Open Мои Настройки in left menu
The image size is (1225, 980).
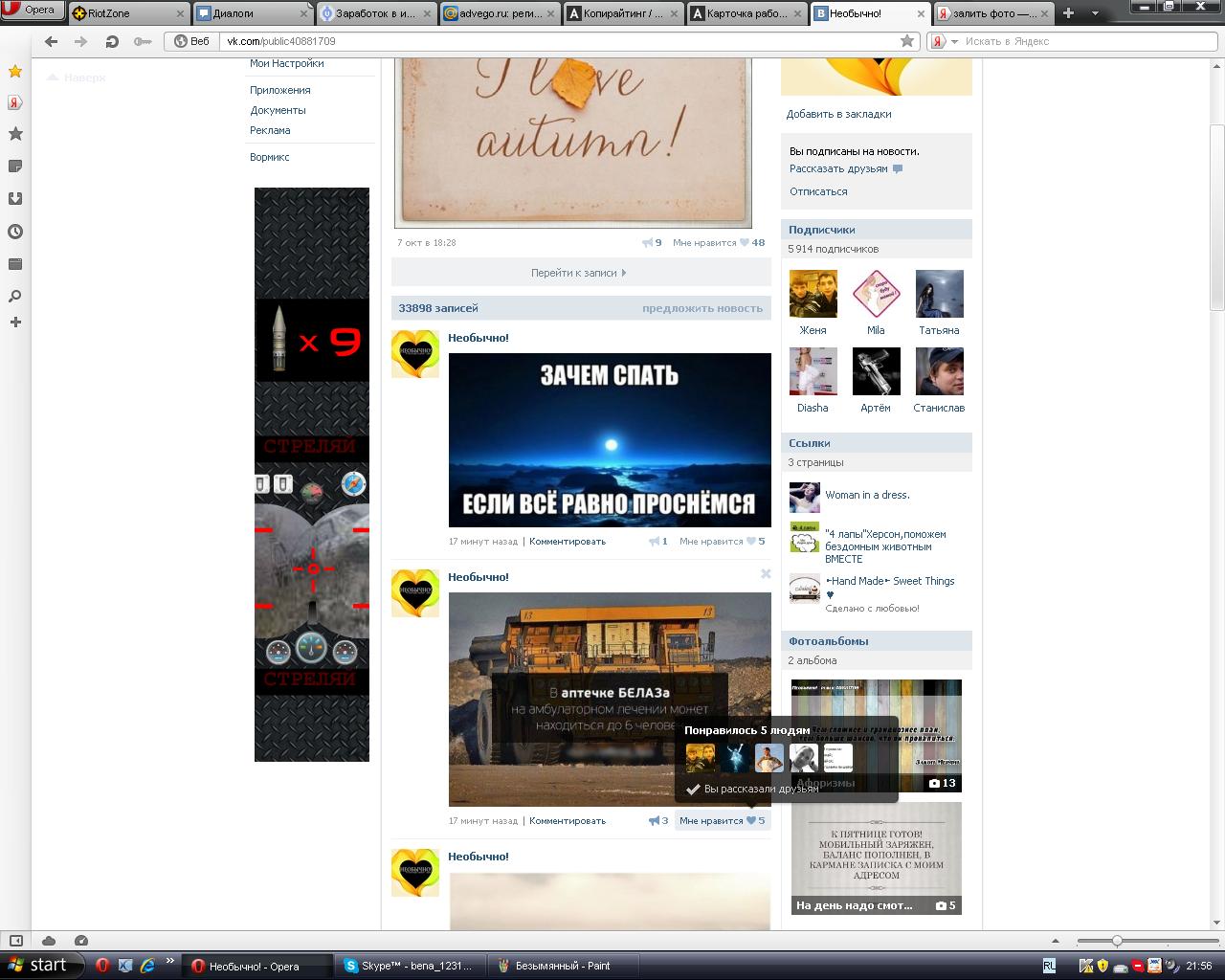[x=287, y=63]
